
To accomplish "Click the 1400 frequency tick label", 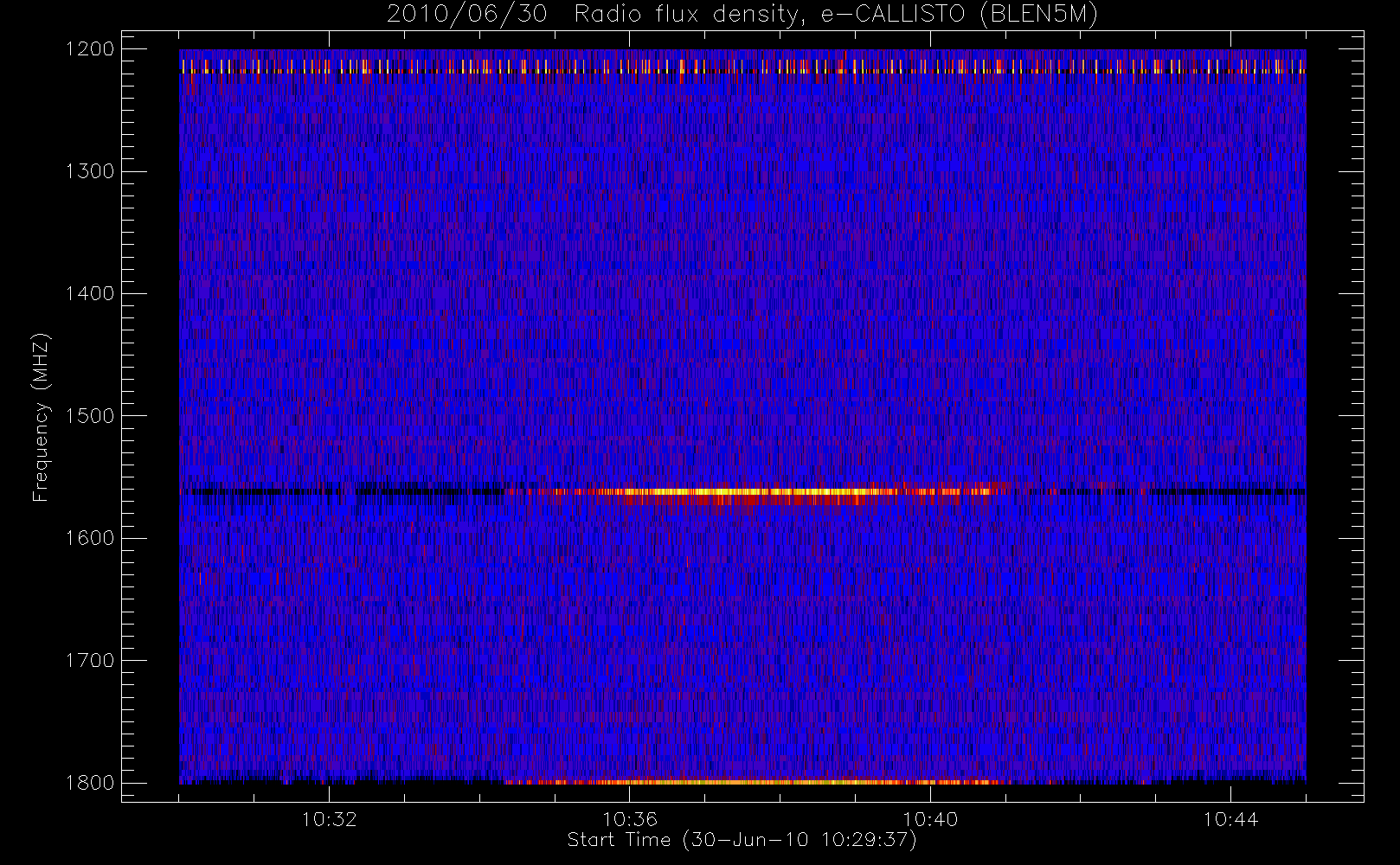I will coord(90,294).
